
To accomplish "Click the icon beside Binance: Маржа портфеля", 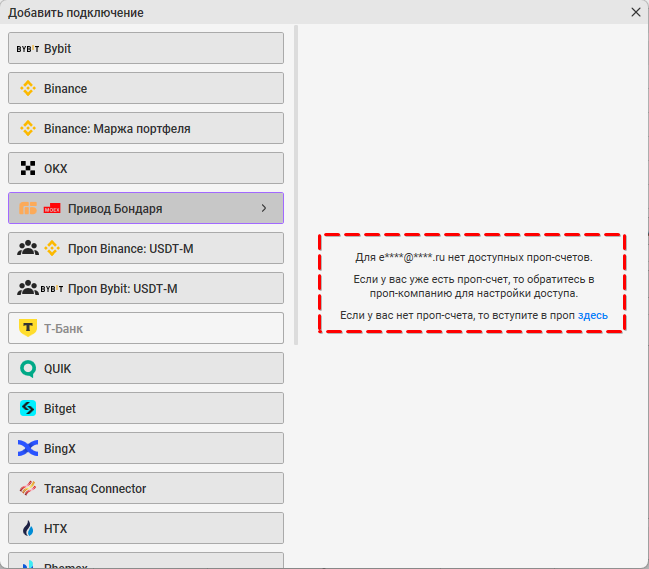I will [x=28, y=128].
